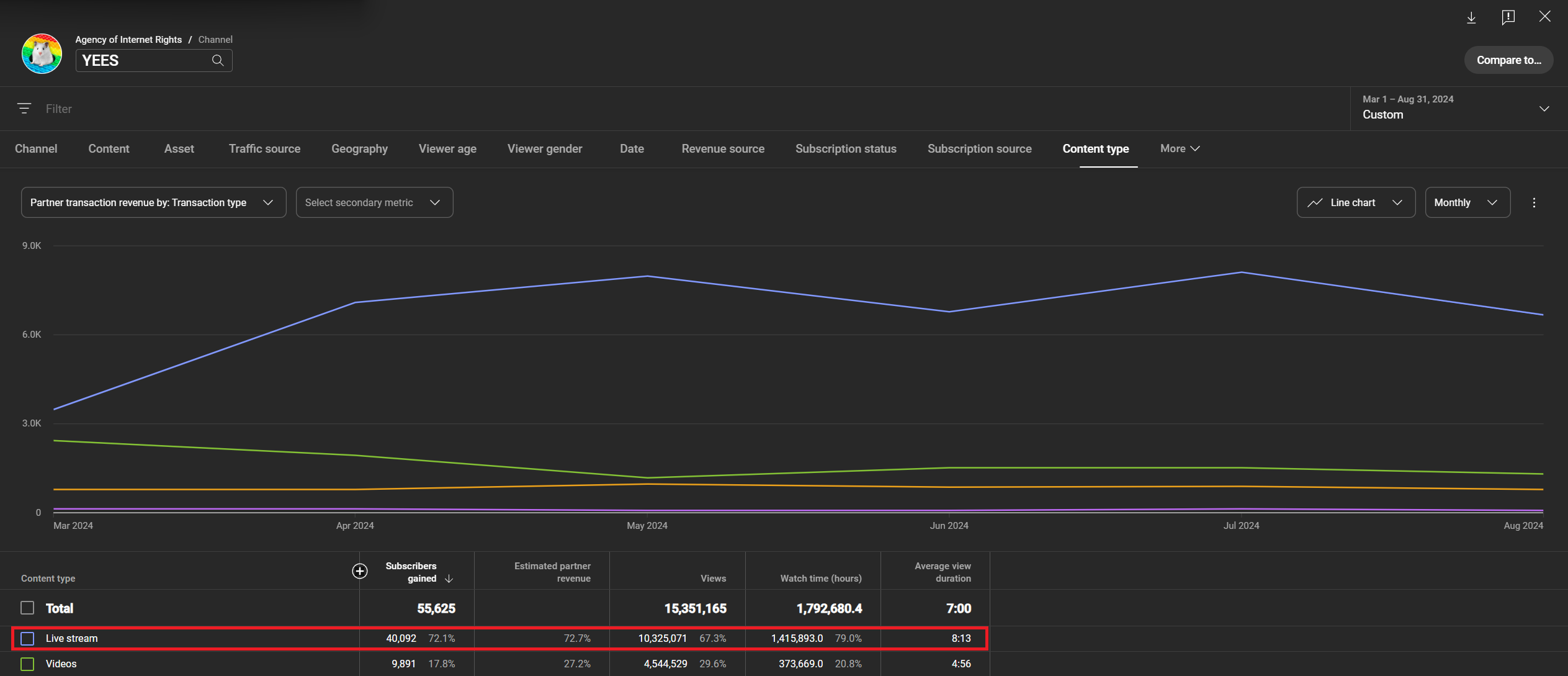Open the three-dot chart options menu

pos(1534,203)
